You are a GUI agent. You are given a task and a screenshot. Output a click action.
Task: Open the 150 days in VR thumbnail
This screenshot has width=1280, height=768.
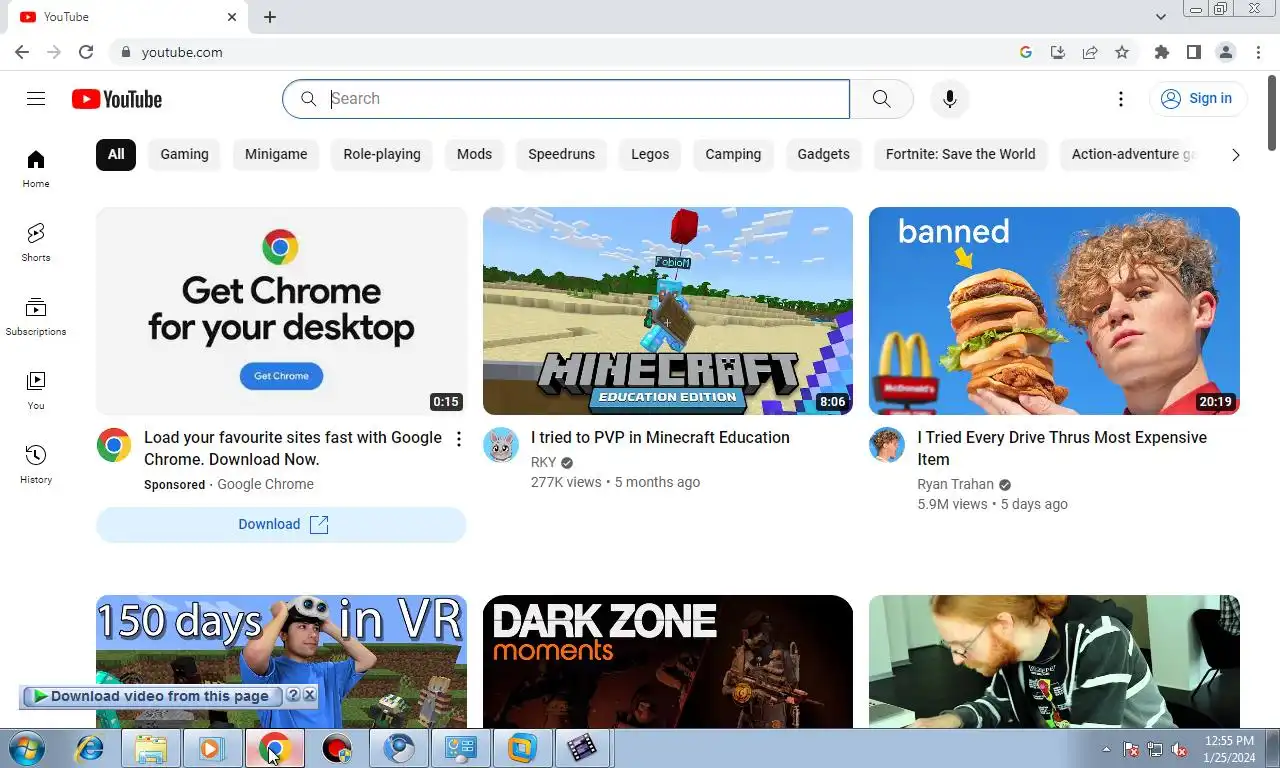coord(281,661)
